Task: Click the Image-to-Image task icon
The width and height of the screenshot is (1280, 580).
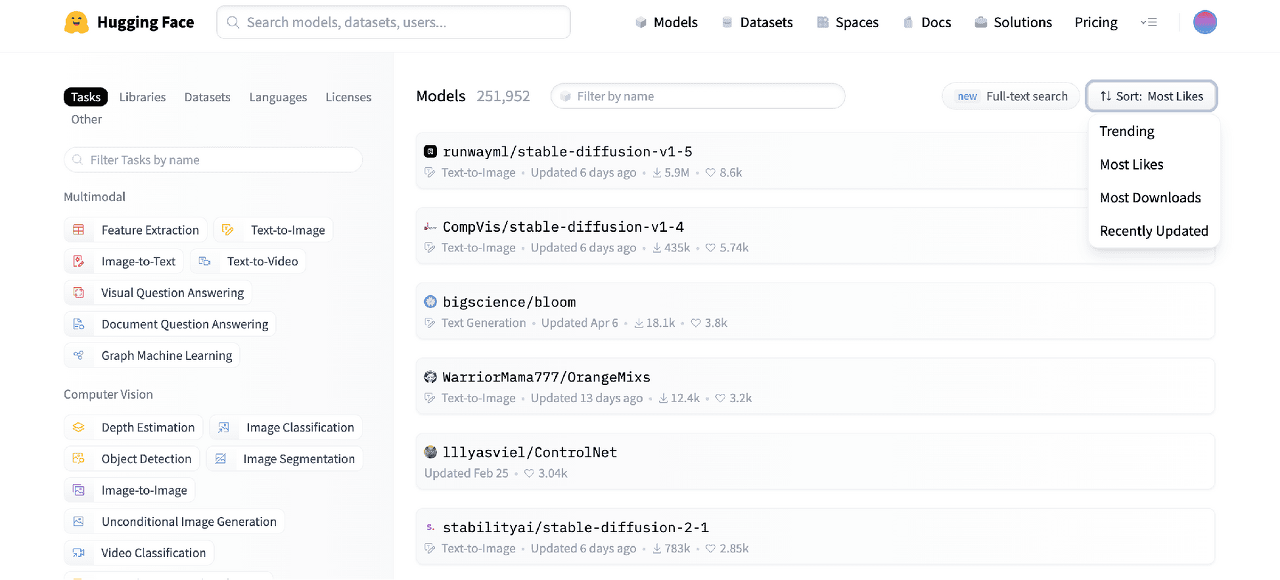Action: [78, 490]
